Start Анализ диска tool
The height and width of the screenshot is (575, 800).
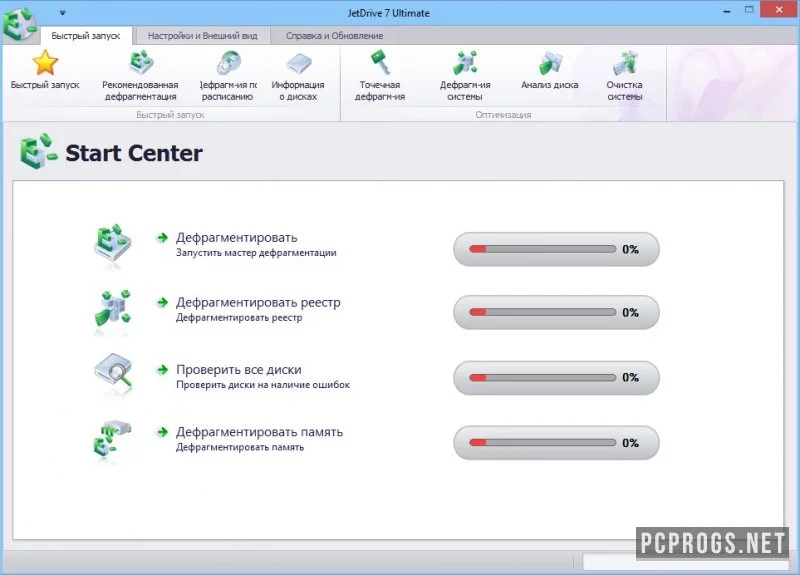coord(550,63)
